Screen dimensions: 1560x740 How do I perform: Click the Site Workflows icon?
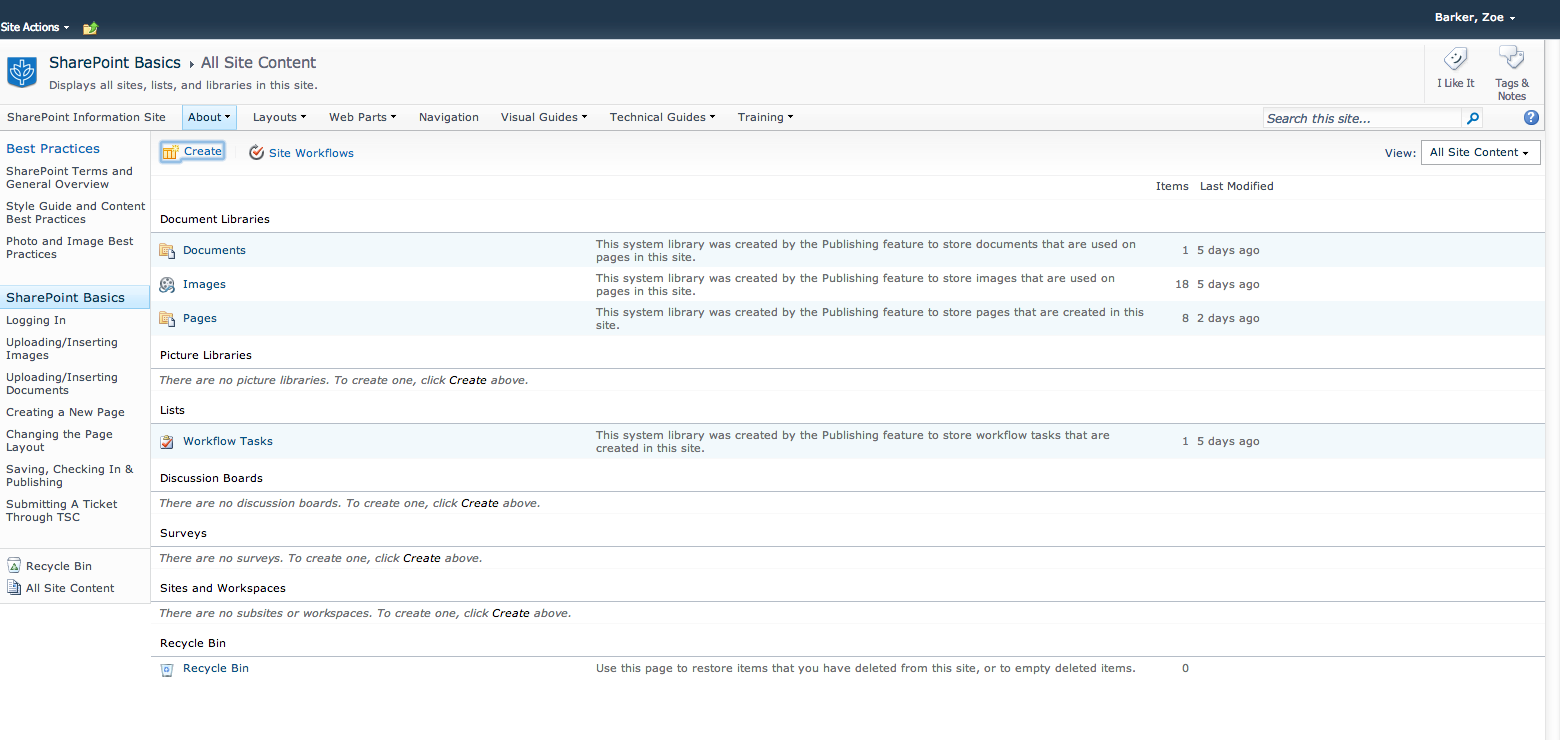[x=256, y=153]
